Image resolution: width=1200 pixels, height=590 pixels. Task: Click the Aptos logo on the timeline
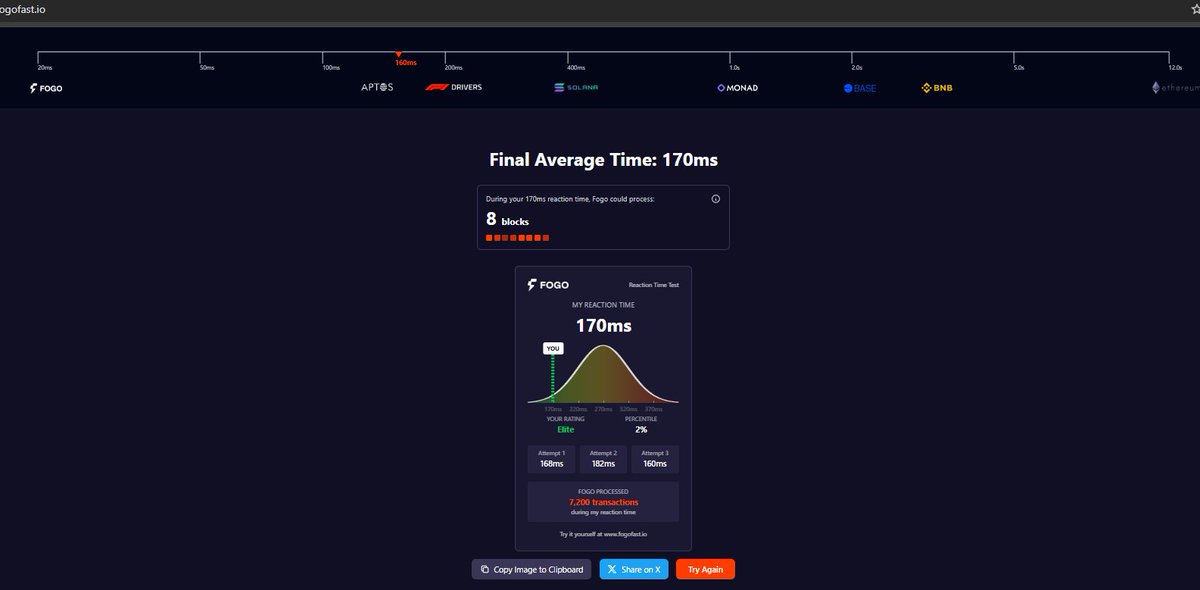coord(377,87)
